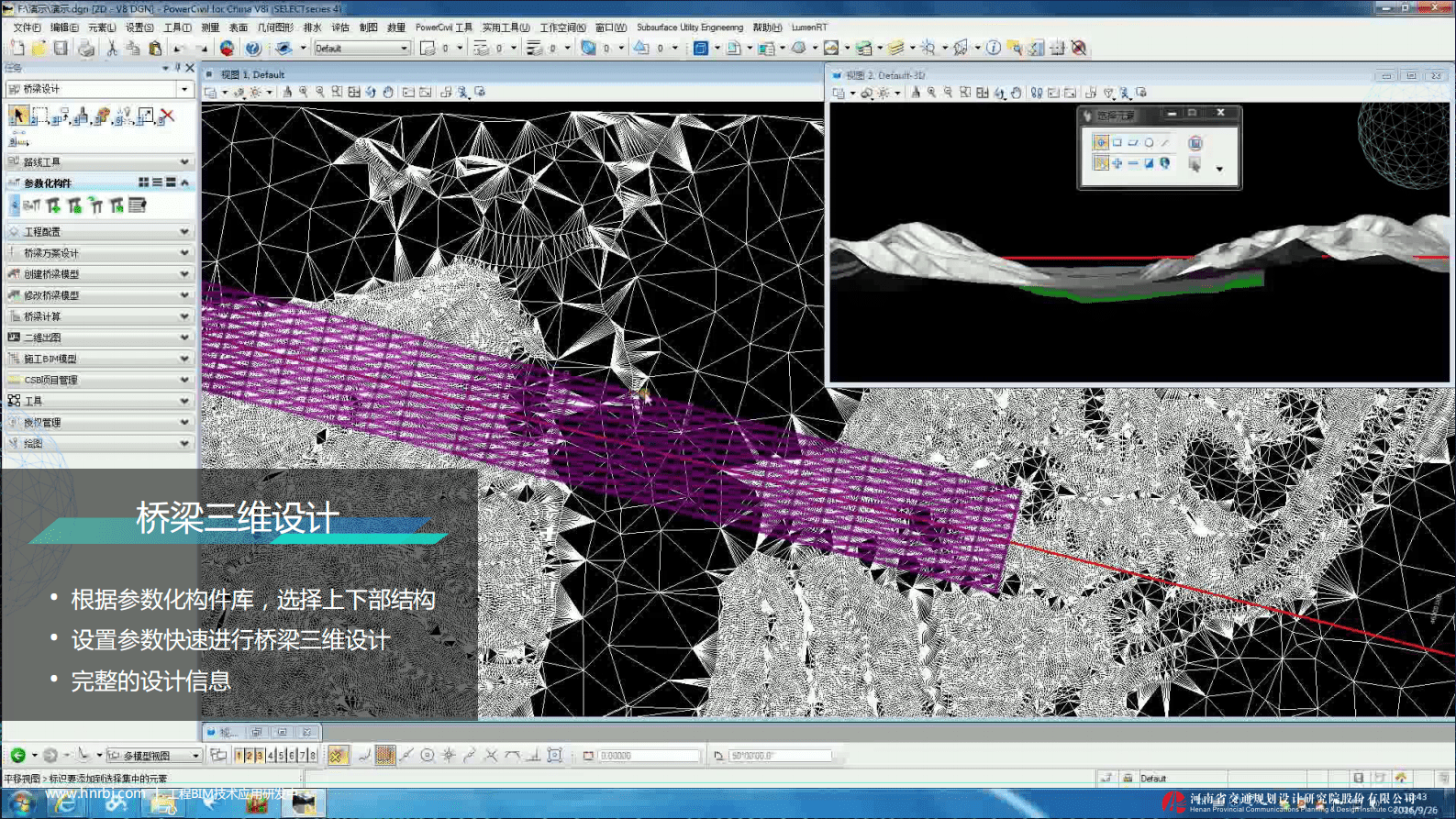The image size is (1456, 819).
Task: Choose Subtract mode minus icon in selection dialog
Action: (x=1133, y=163)
